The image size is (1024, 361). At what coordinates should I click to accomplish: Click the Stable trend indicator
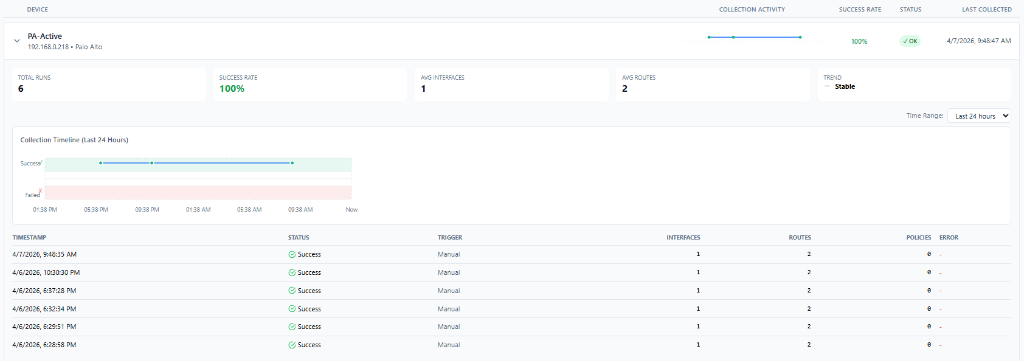[840, 86]
